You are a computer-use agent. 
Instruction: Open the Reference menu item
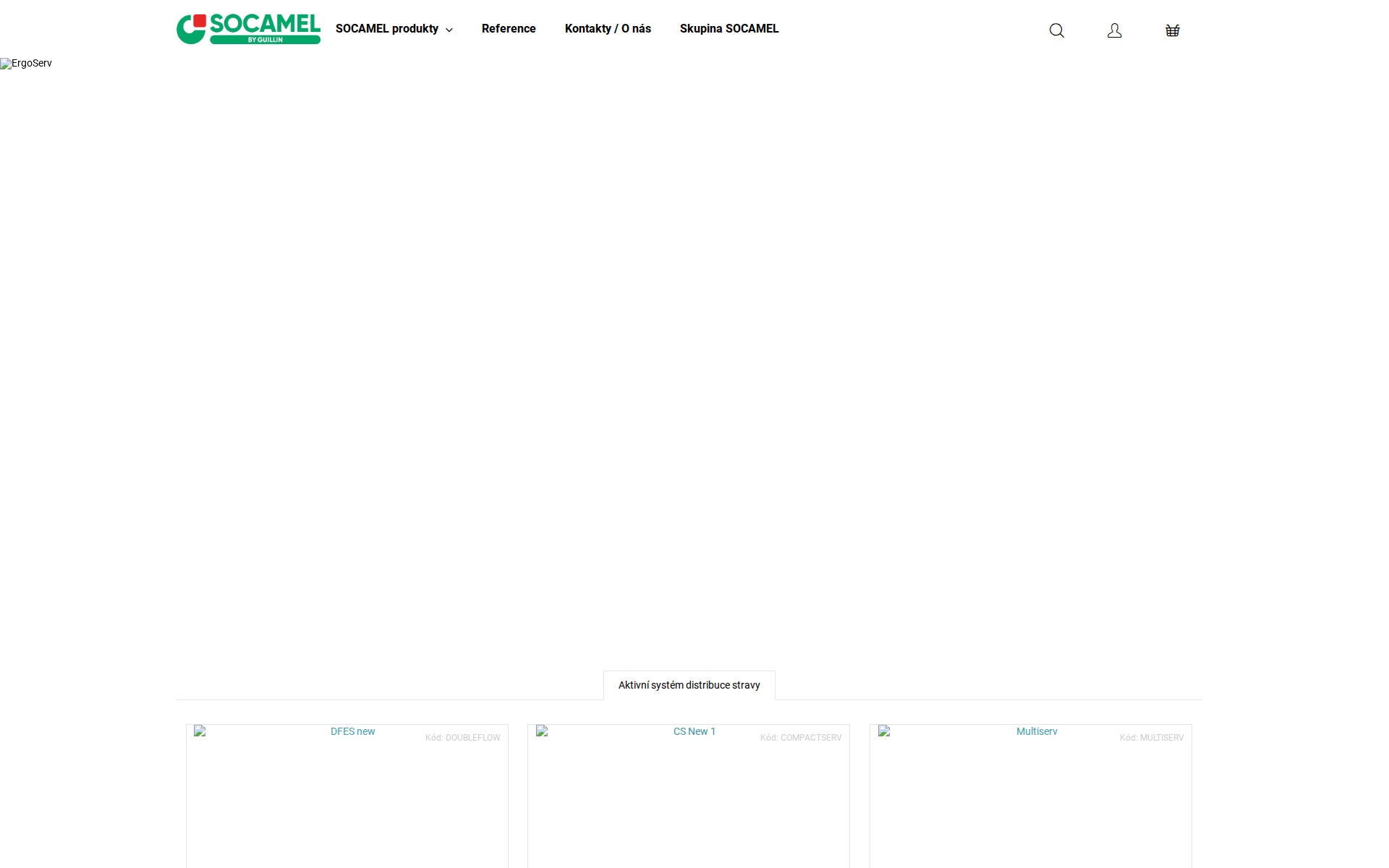click(509, 29)
